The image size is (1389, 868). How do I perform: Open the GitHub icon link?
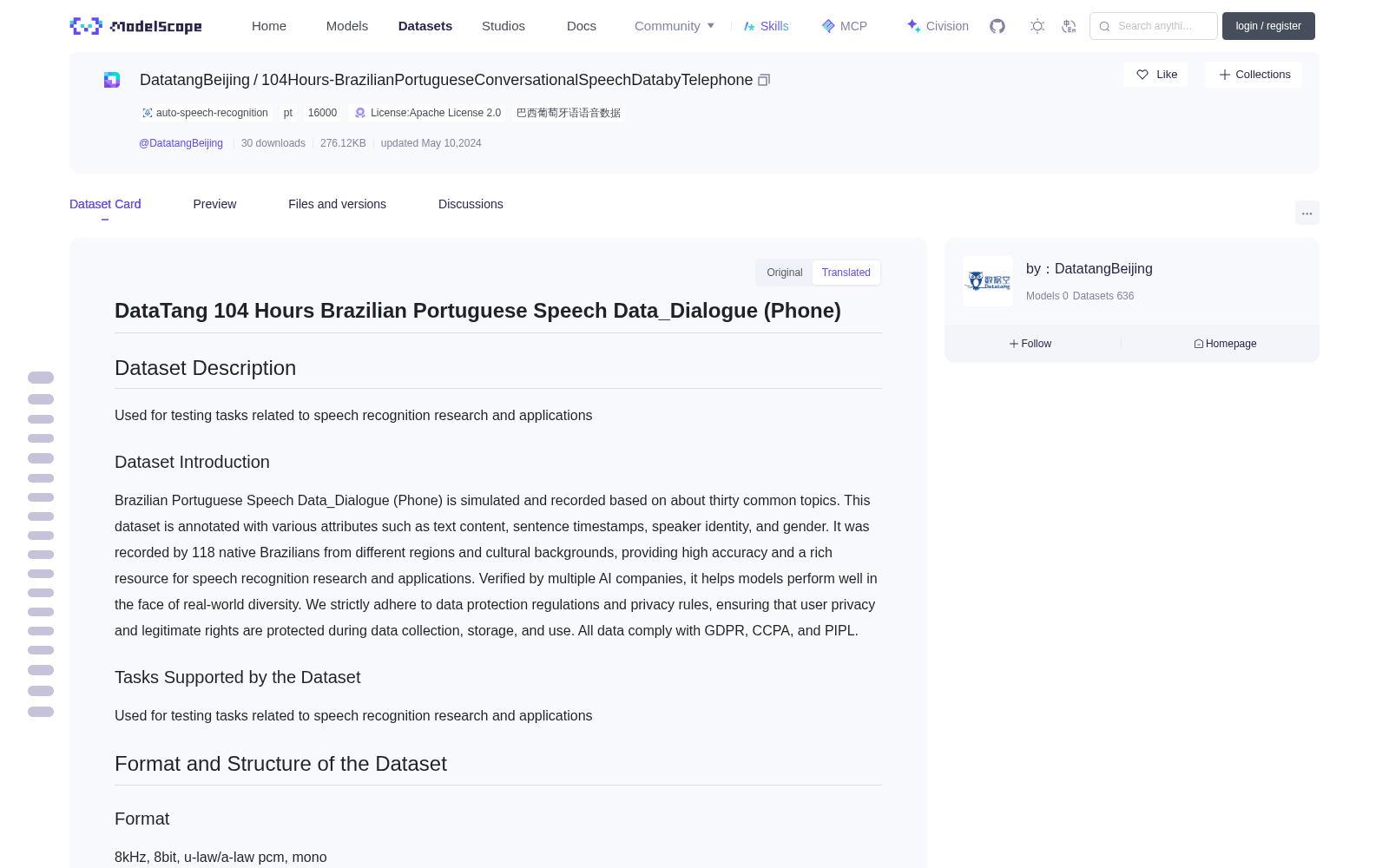tap(997, 26)
